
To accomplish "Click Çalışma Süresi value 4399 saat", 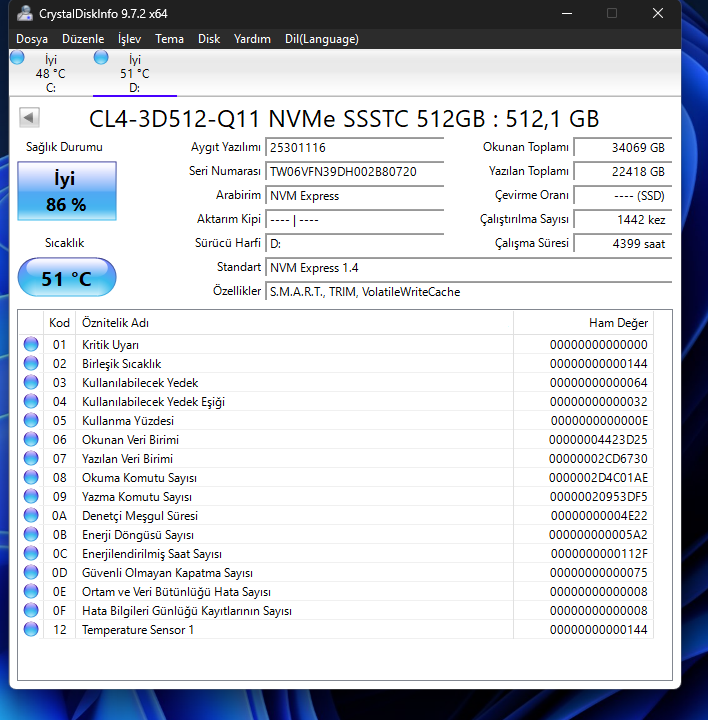I will tap(623, 244).
